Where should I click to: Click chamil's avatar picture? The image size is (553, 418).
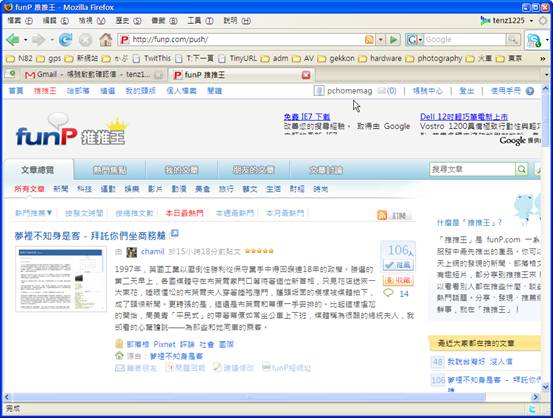tap(132, 252)
